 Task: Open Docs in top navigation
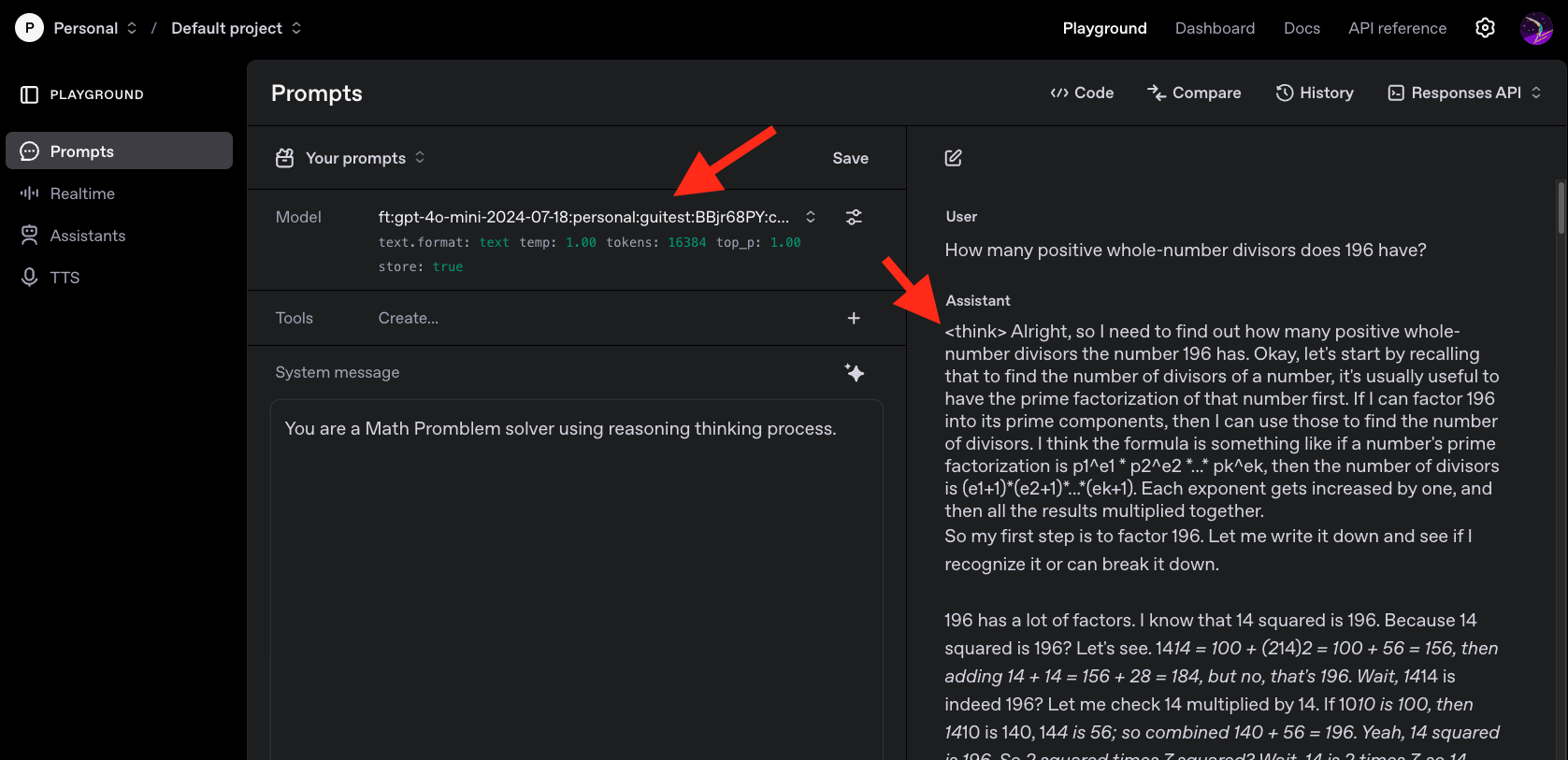pos(1302,28)
